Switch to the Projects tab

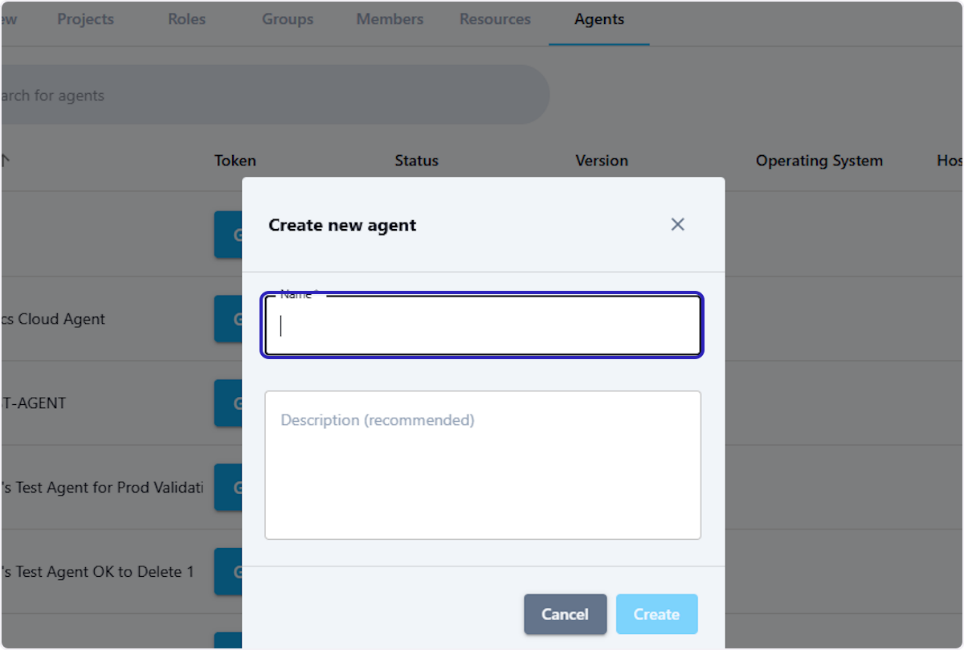(x=85, y=19)
